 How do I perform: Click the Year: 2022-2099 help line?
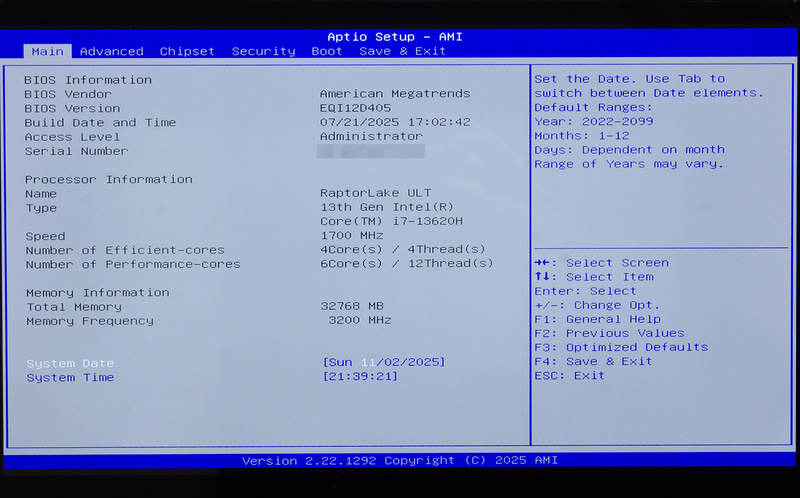tap(594, 122)
